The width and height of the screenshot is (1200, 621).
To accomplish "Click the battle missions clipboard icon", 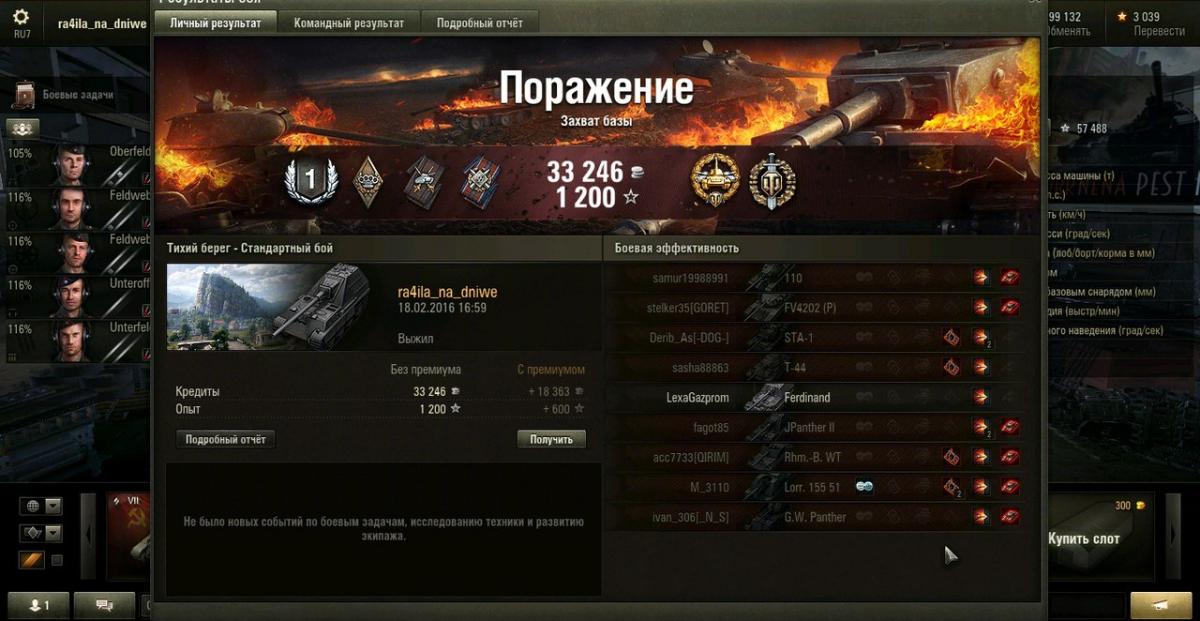I will (26, 95).
